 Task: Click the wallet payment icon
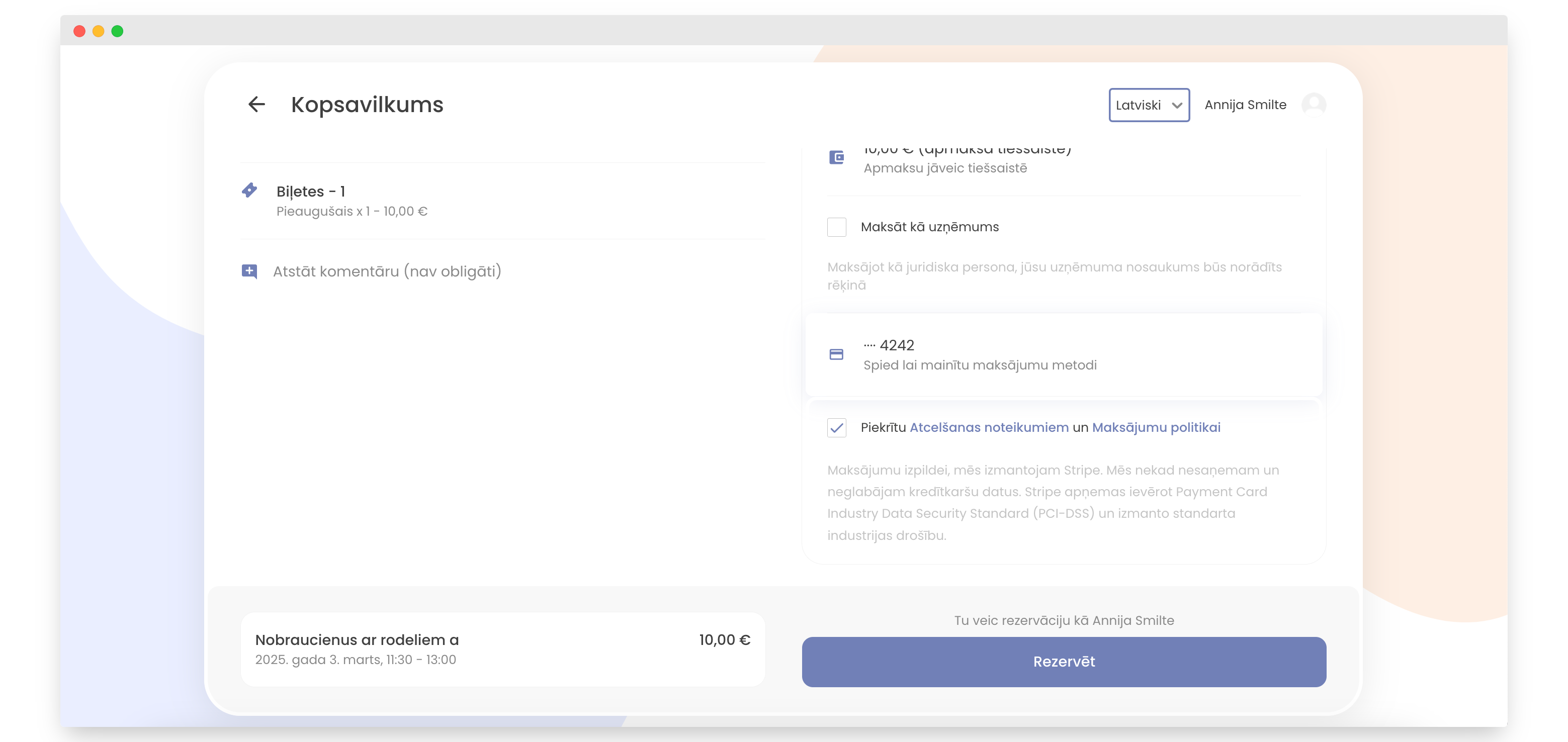836,158
